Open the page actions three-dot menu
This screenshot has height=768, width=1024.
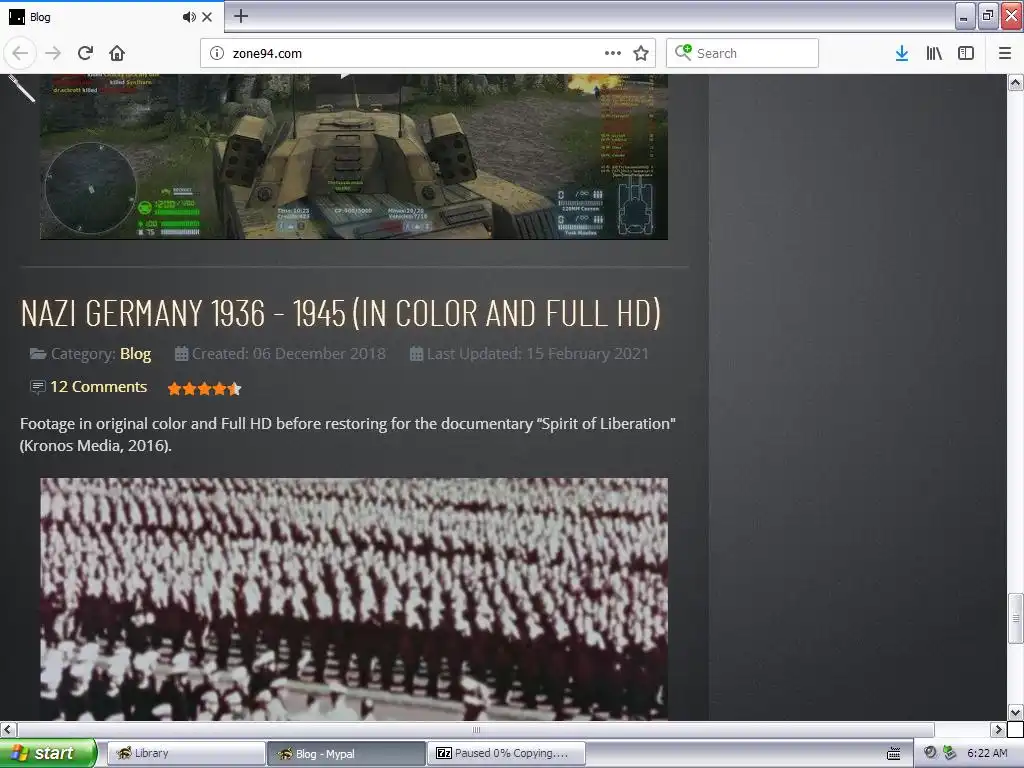click(613, 53)
